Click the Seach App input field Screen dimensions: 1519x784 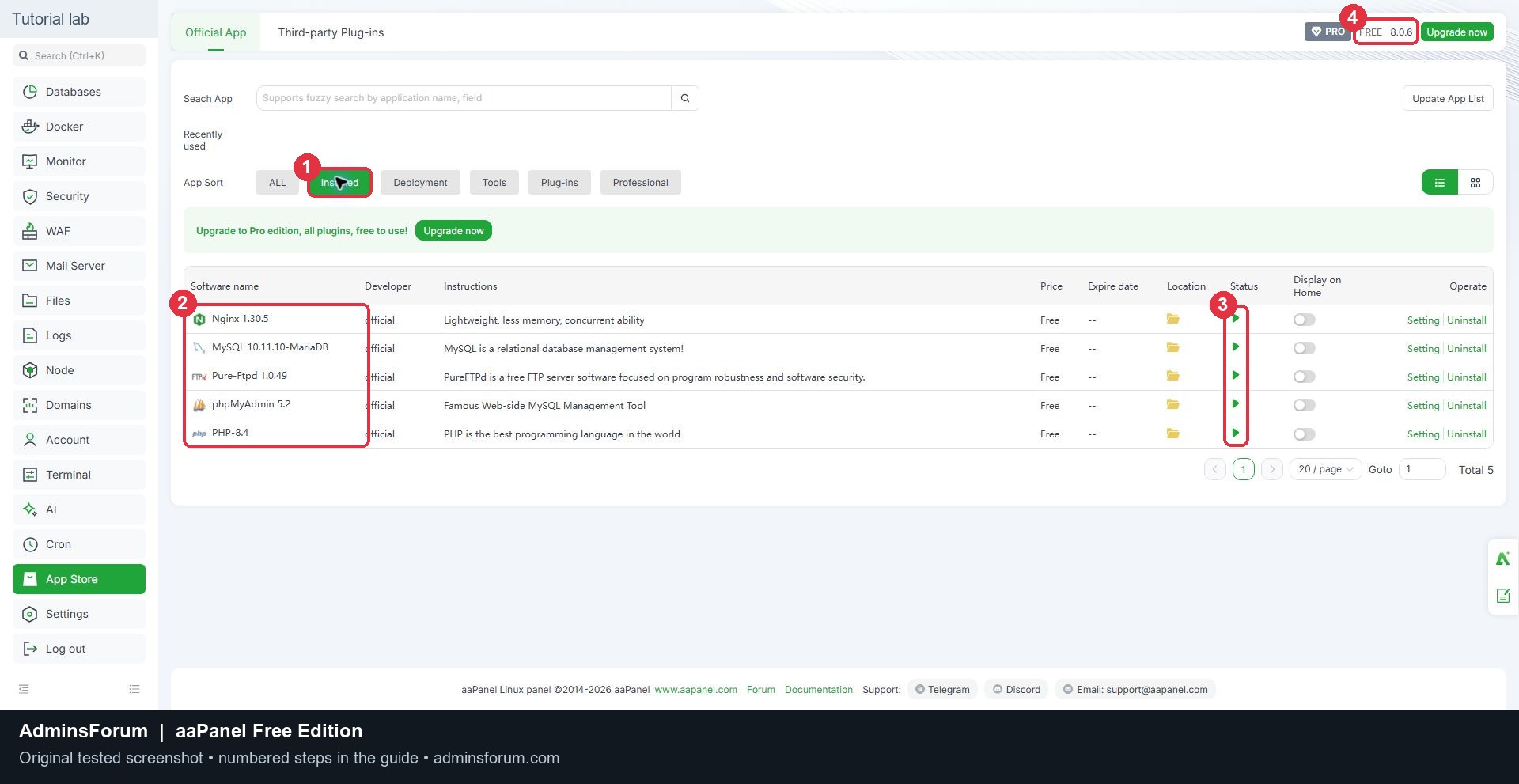point(464,98)
